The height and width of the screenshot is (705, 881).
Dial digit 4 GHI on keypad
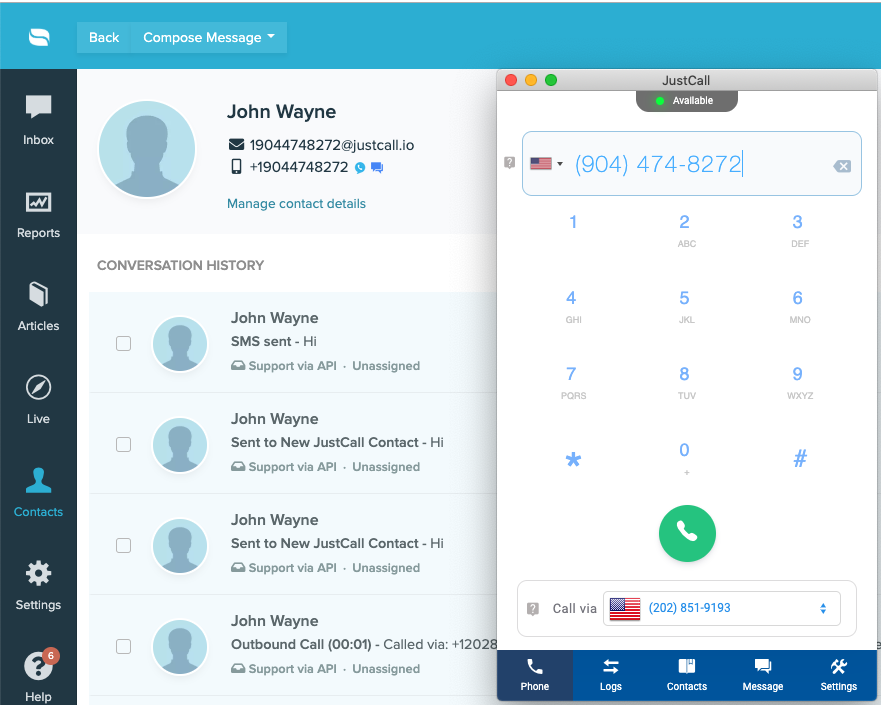coord(572,307)
